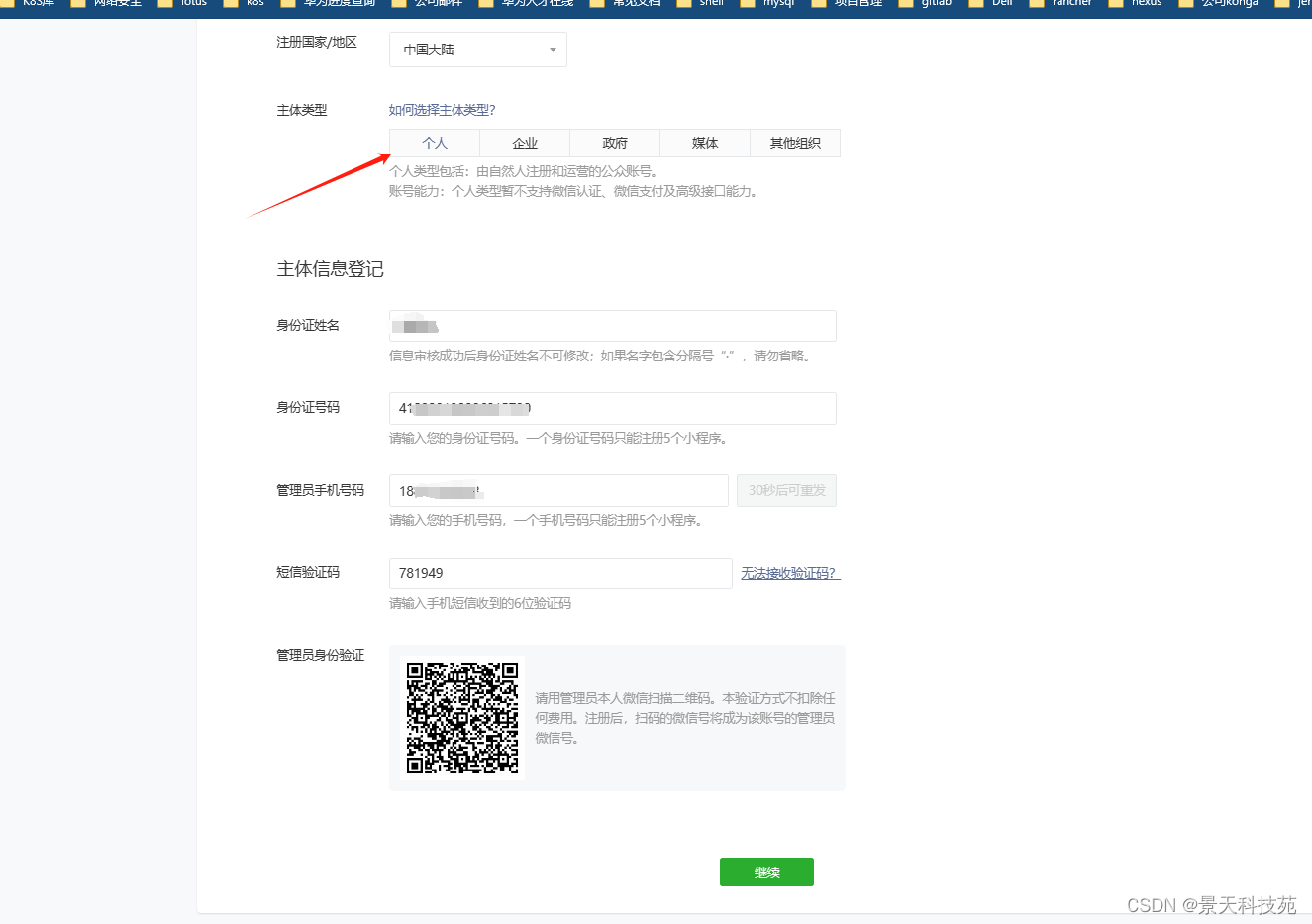
Task: Click the 30秒后可重发 resend button
Action: tap(786, 490)
